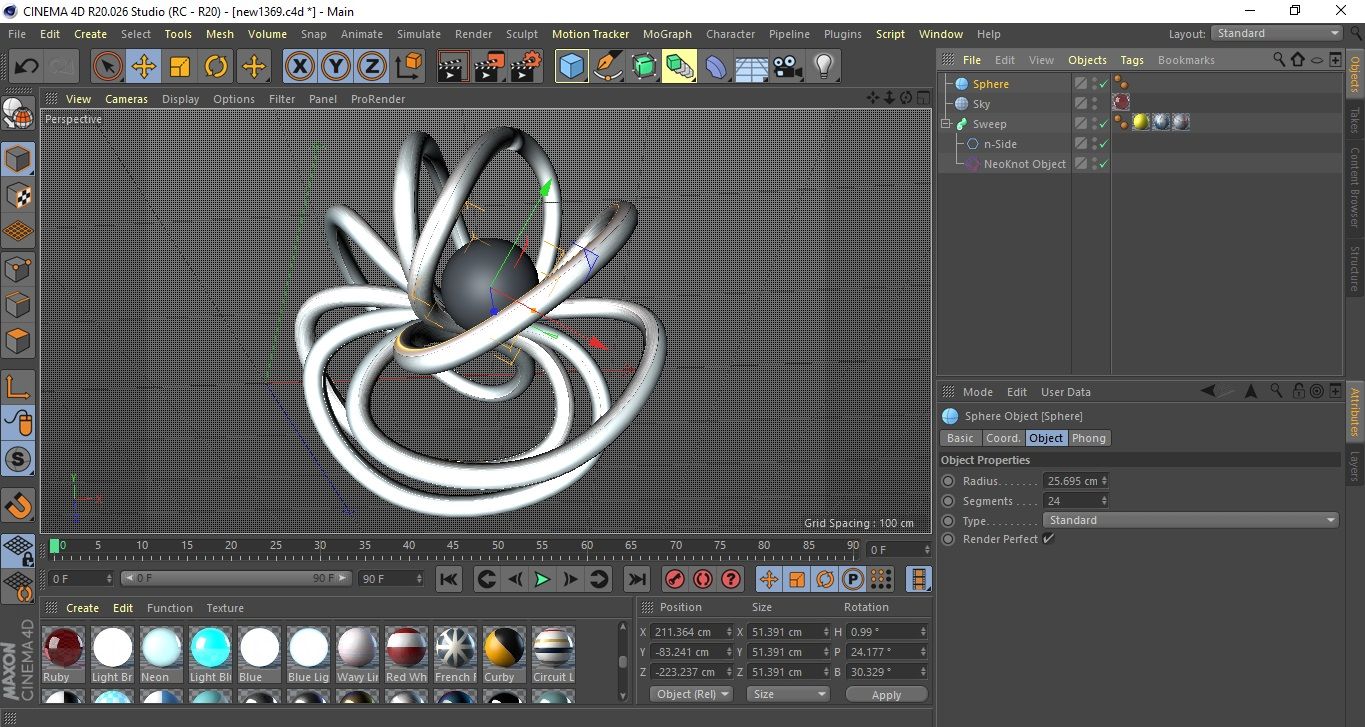The height and width of the screenshot is (727, 1365).
Task: Open the Objects manager Tags menu
Action: 1132,60
